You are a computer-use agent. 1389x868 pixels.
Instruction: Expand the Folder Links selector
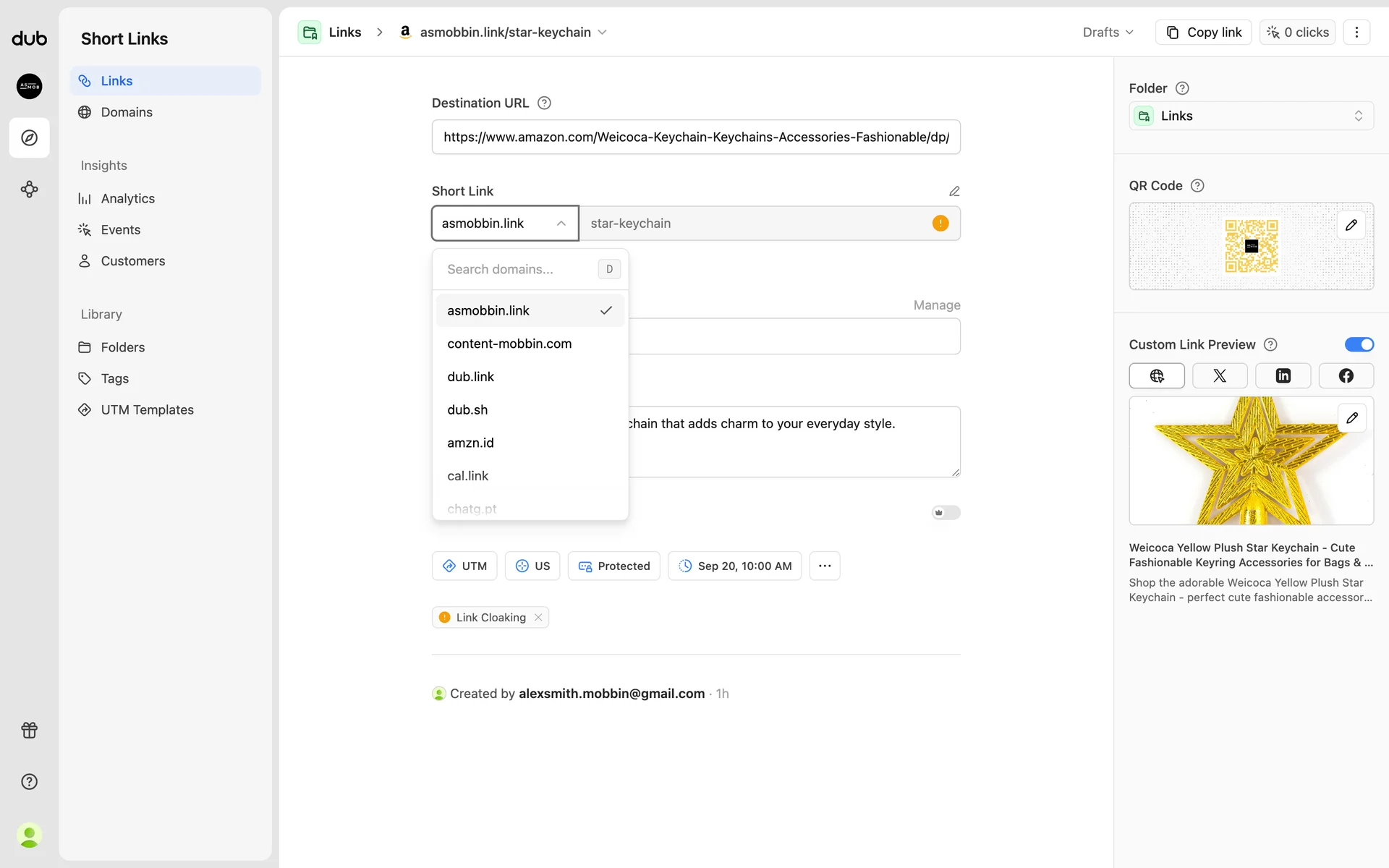point(1251,116)
